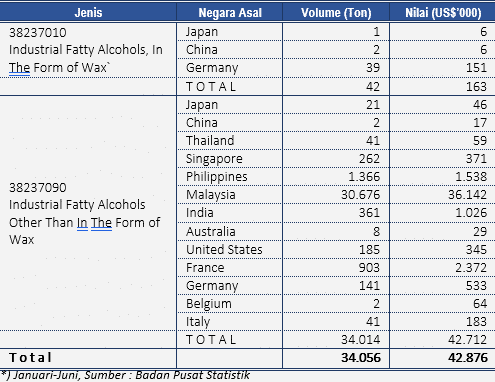The image size is (495, 382).
Task: Select volume "361" for India
Action: coord(369,213)
